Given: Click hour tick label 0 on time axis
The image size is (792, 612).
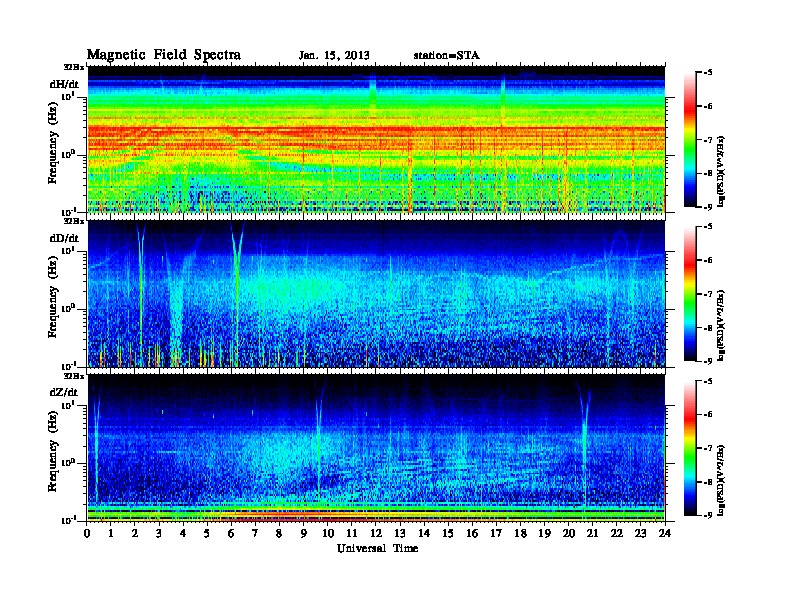Looking at the screenshot, I should click(87, 533).
